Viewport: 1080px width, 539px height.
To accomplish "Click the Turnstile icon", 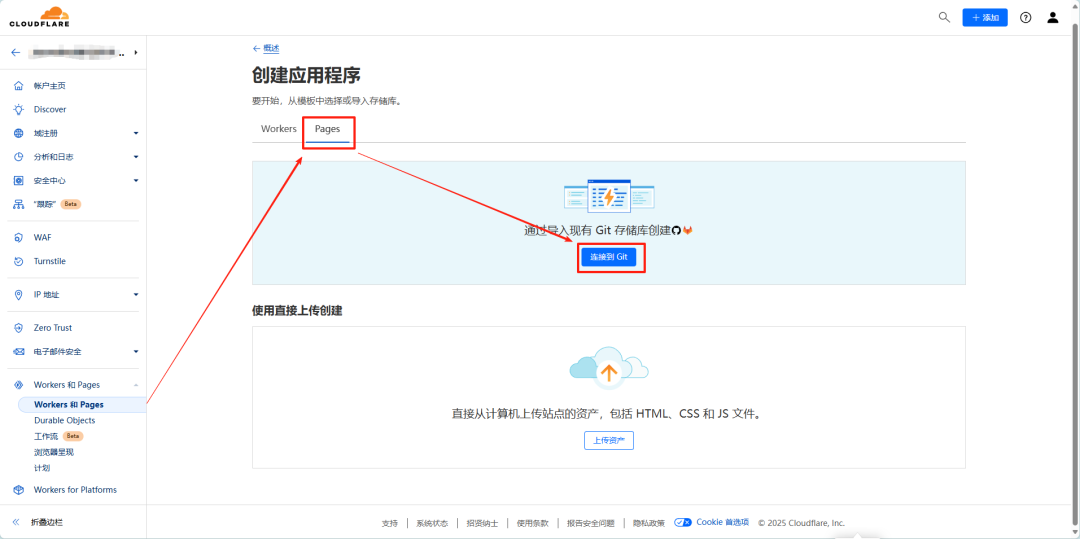I will point(19,262).
